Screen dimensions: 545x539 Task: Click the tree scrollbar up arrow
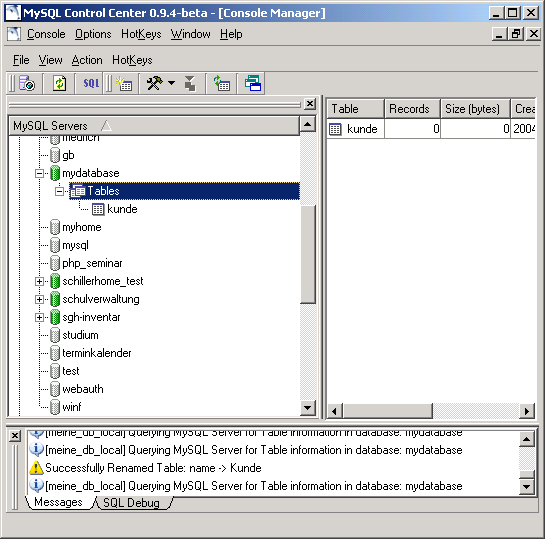308,124
